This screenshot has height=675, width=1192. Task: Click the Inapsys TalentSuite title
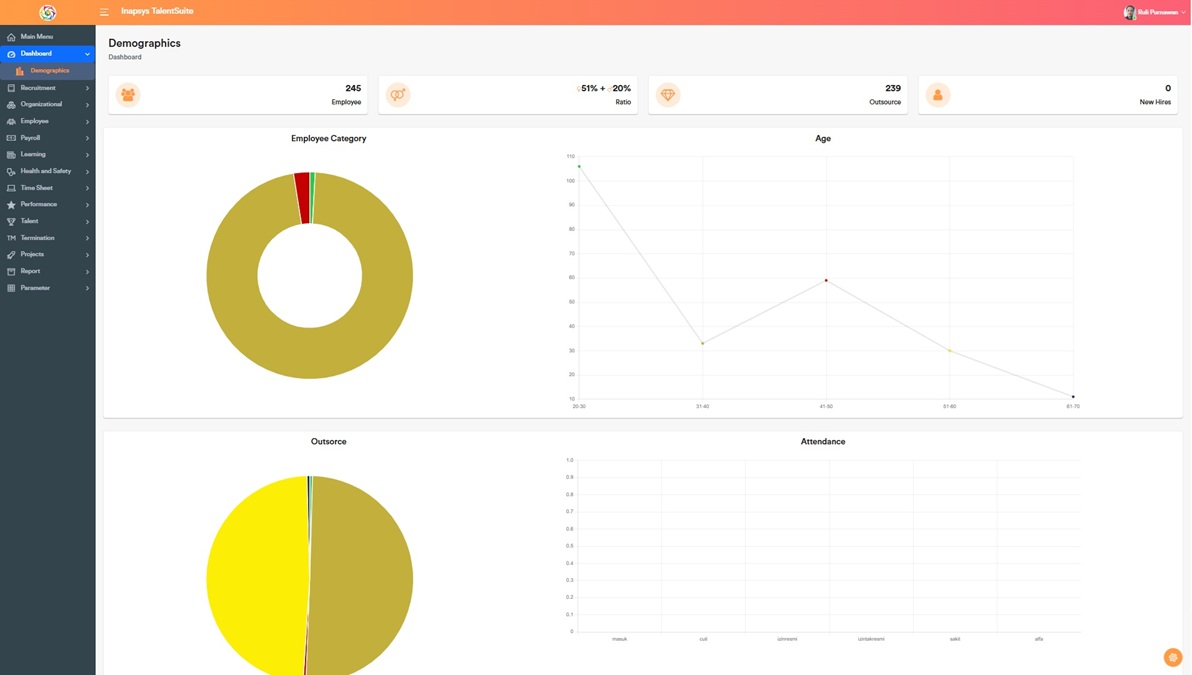[157, 11]
